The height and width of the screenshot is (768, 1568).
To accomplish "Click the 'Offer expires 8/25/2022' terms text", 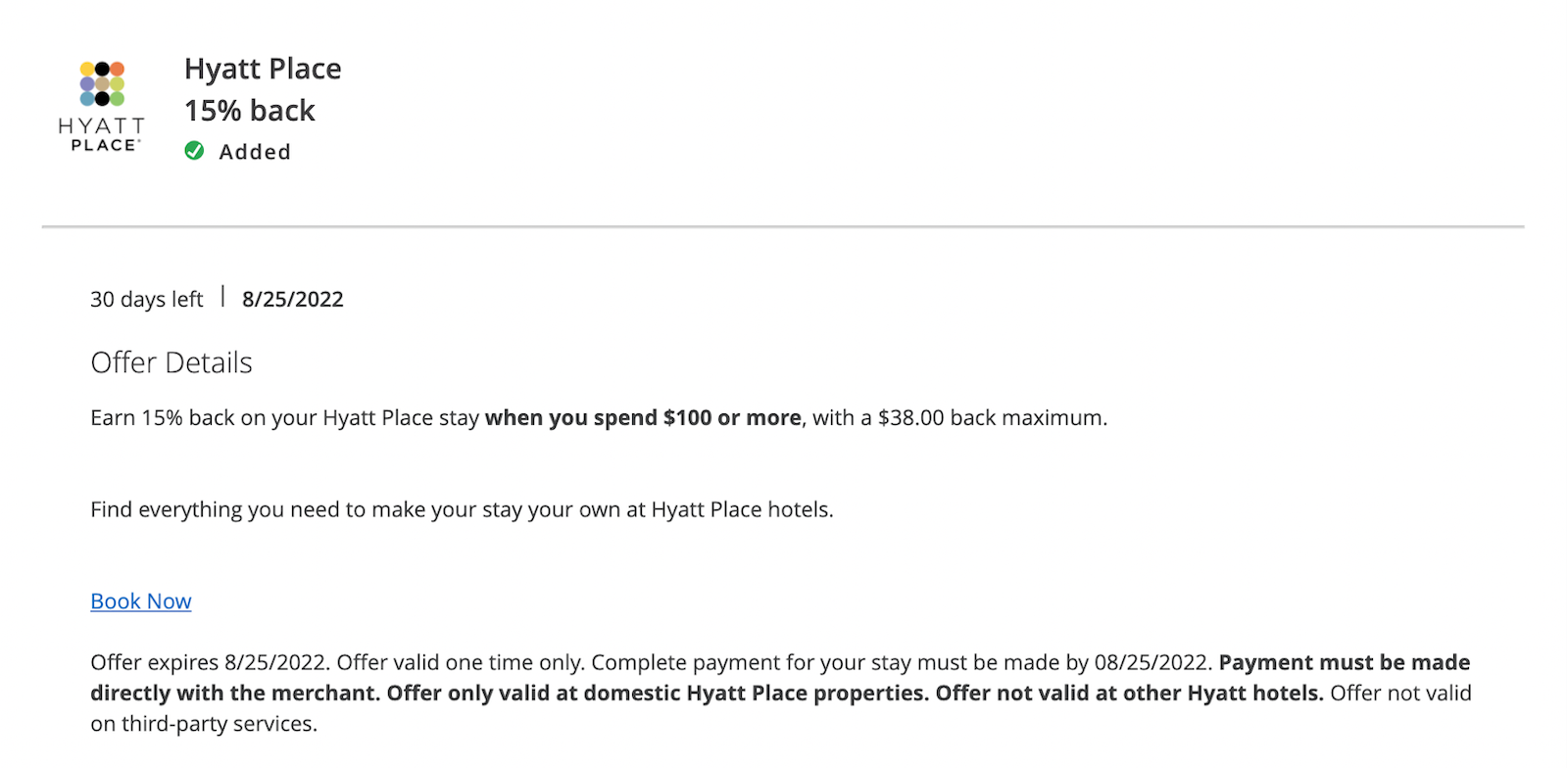I will click(209, 663).
